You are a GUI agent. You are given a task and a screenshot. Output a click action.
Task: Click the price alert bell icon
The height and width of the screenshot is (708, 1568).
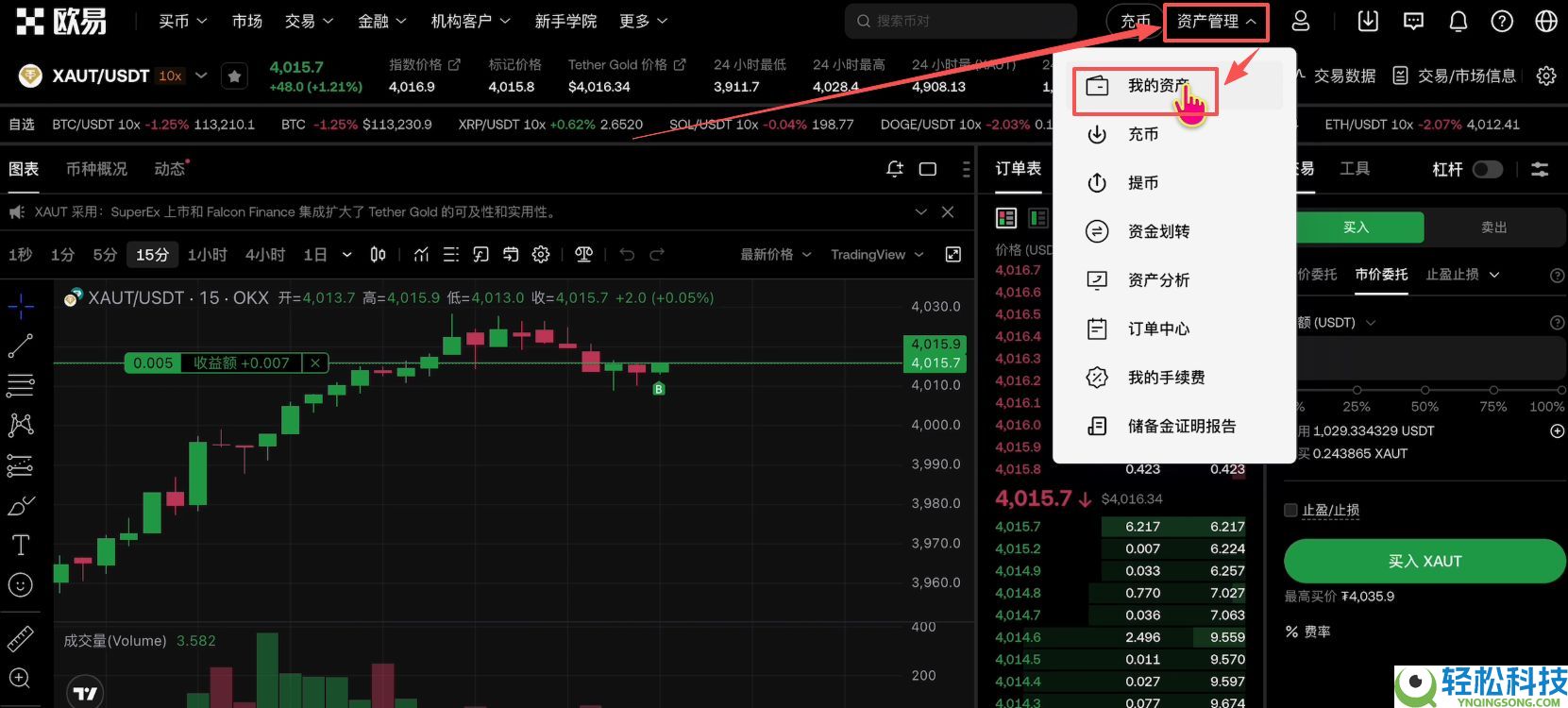tap(895, 169)
